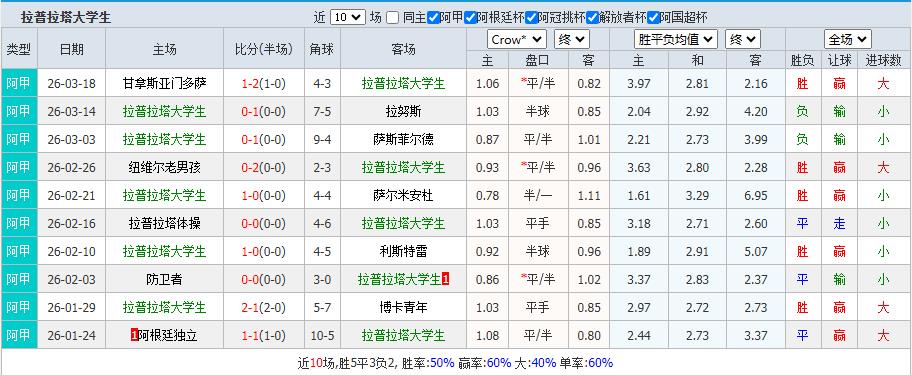Click the 单率:60% summary value
The image size is (912, 375).
[587, 363]
